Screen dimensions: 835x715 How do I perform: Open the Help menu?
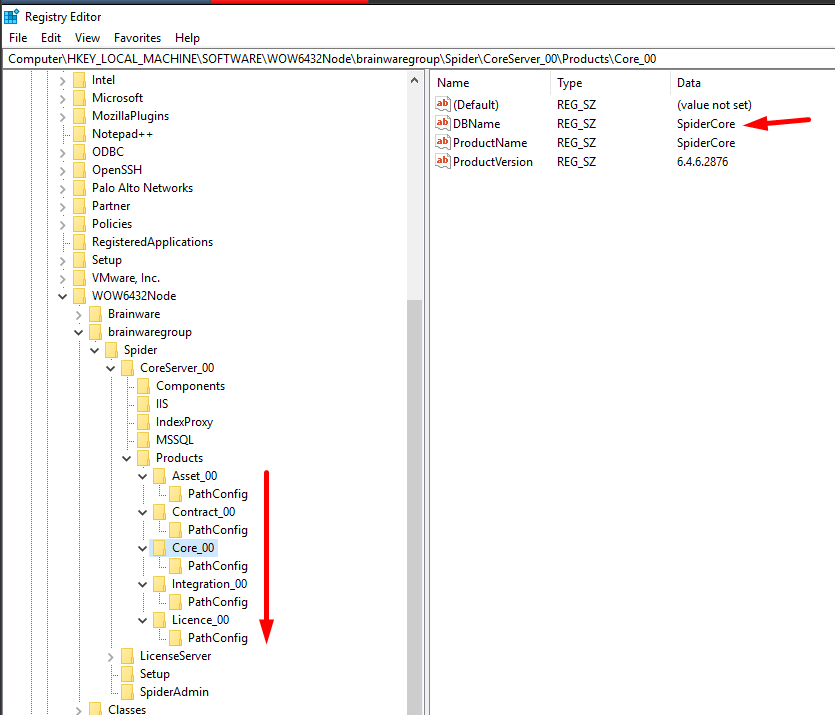coord(187,38)
